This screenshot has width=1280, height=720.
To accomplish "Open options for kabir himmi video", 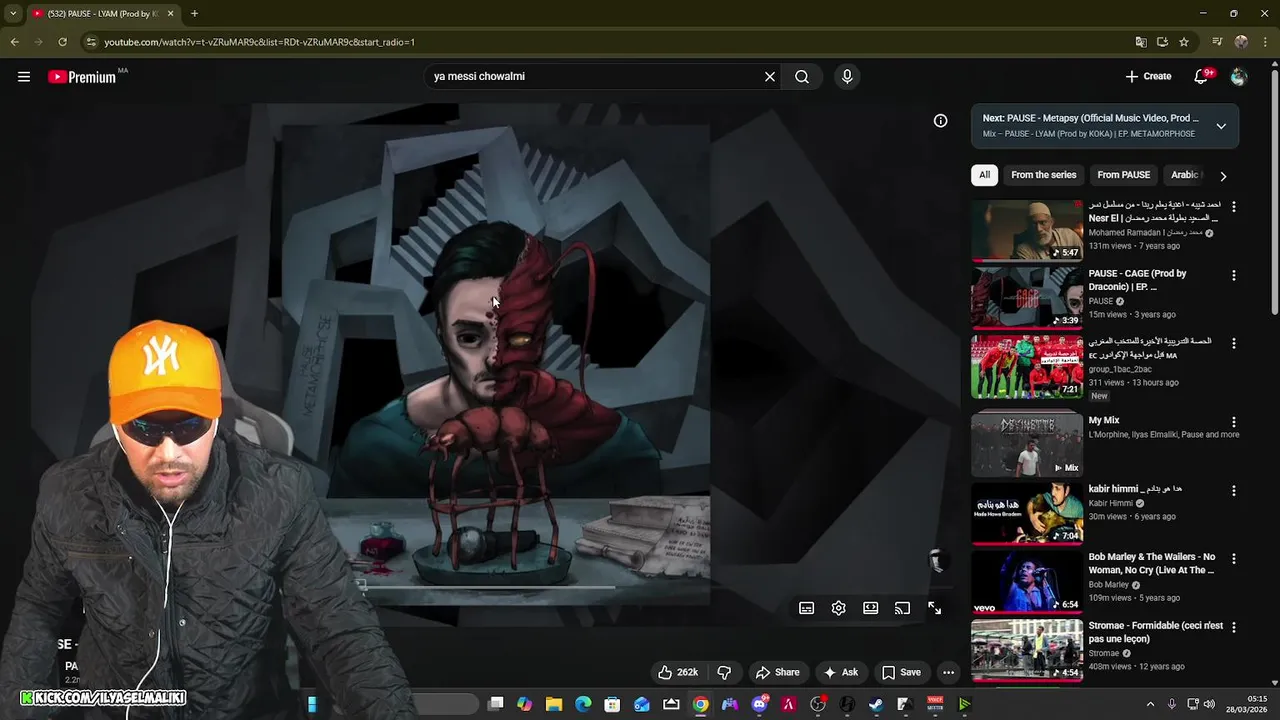I will coord(1233,490).
